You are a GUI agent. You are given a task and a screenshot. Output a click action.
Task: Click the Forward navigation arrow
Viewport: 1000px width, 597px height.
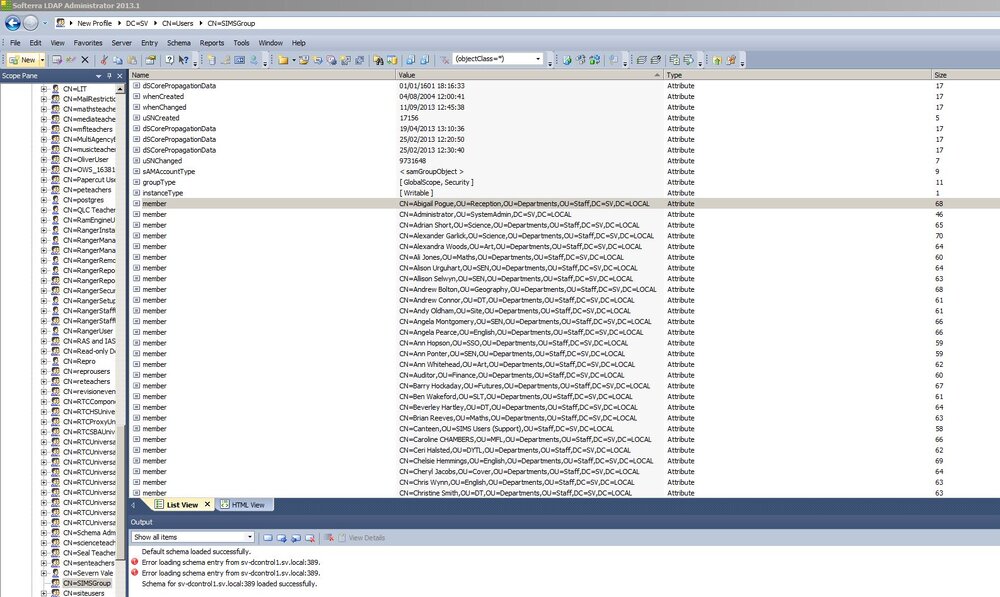(31, 23)
